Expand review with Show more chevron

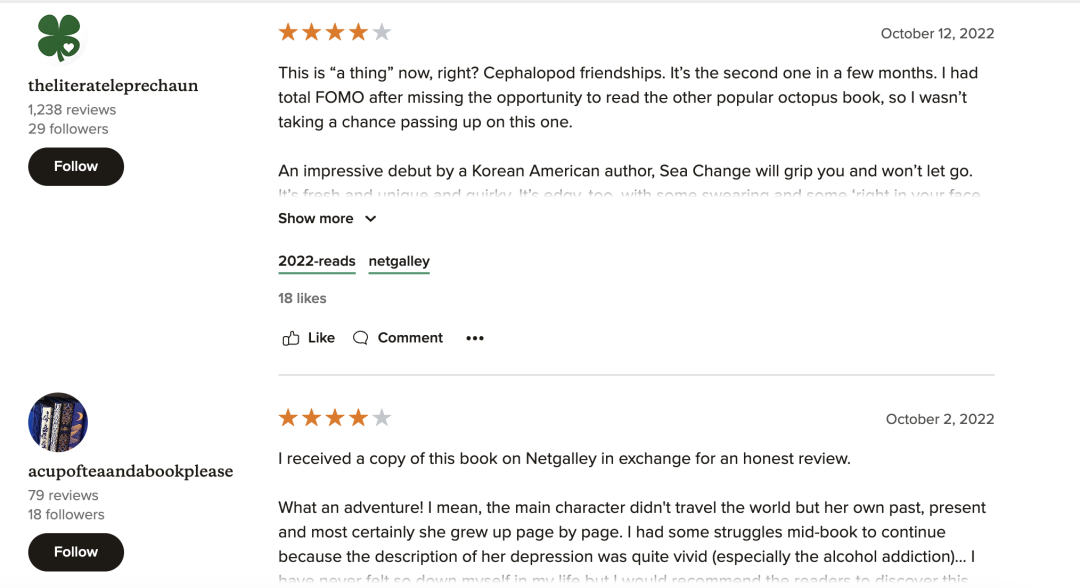tap(370, 219)
